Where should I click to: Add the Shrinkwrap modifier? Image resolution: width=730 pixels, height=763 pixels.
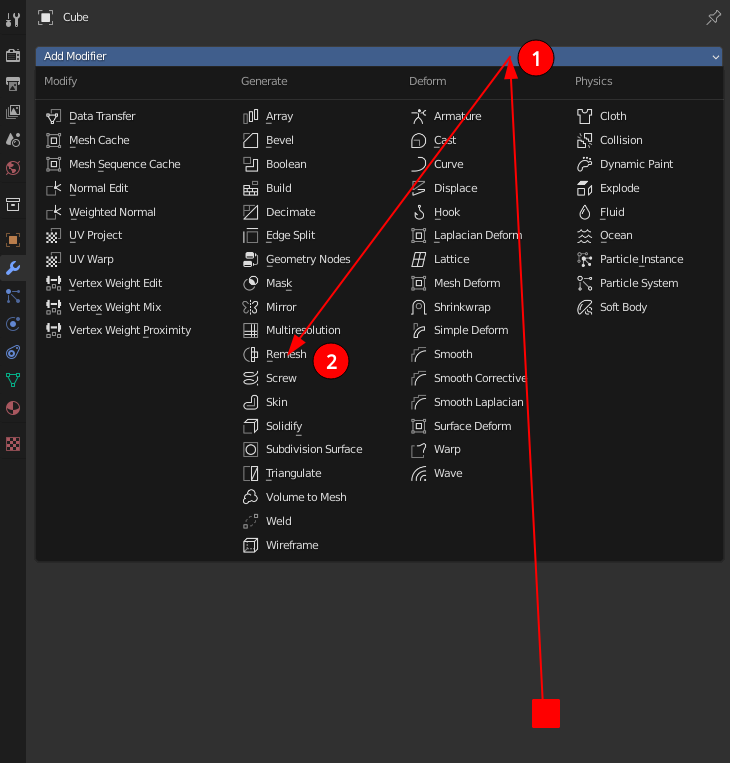tap(450, 307)
